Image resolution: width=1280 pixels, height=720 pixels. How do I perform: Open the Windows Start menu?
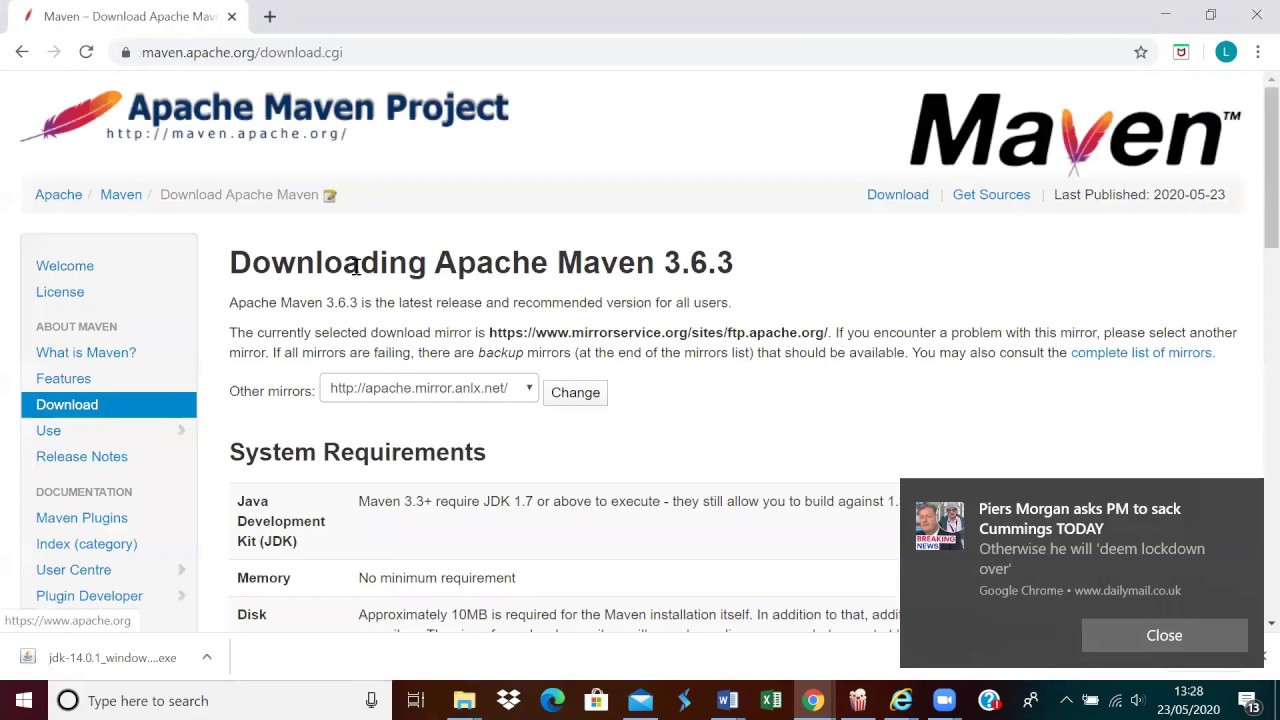point(24,700)
